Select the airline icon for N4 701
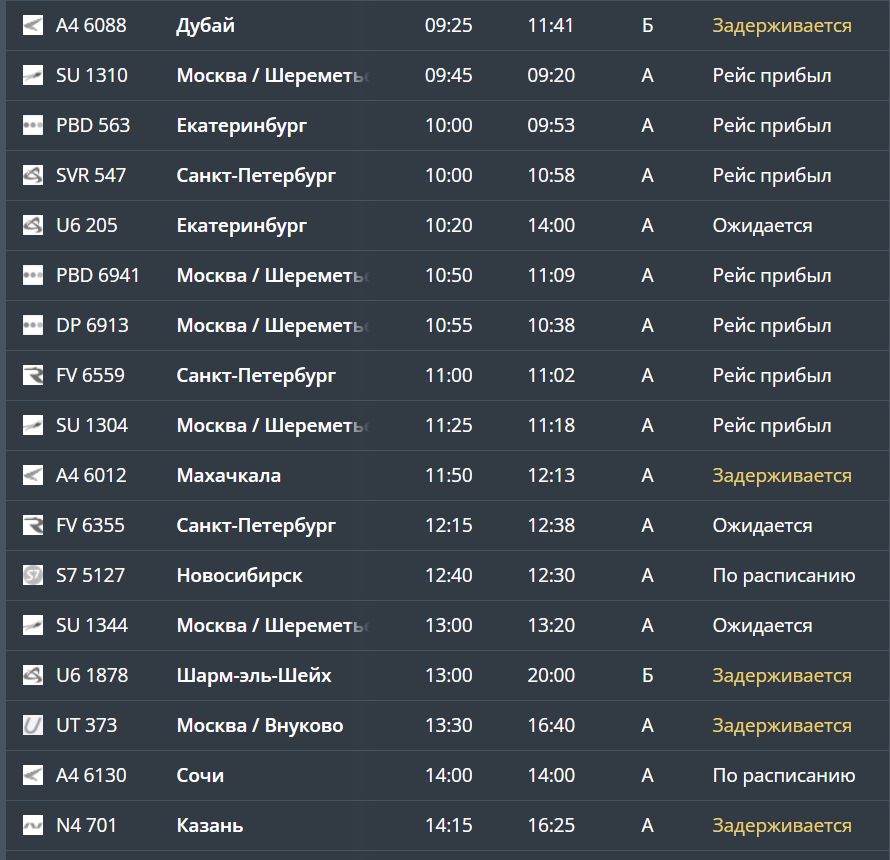The image size is (890, 860). point(33,825)
